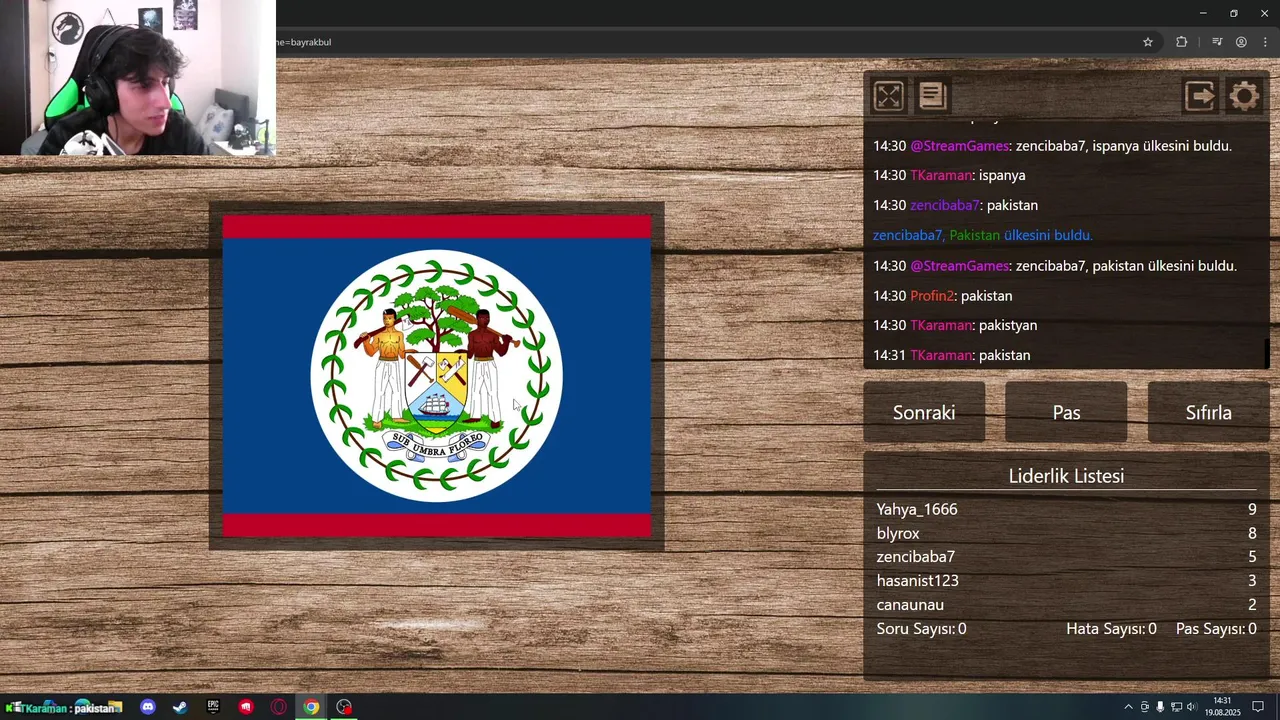
Task: Open Discord from the taskbar
Action: (148, 707)
